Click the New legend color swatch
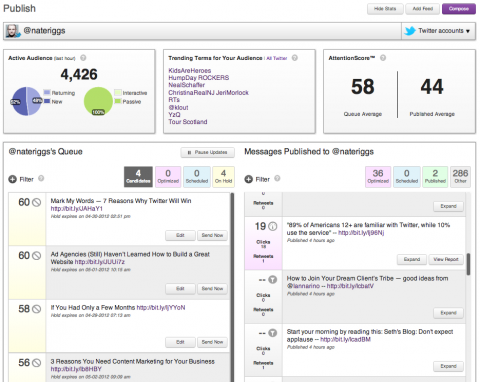480x382 pixels. tap(47, 101)
